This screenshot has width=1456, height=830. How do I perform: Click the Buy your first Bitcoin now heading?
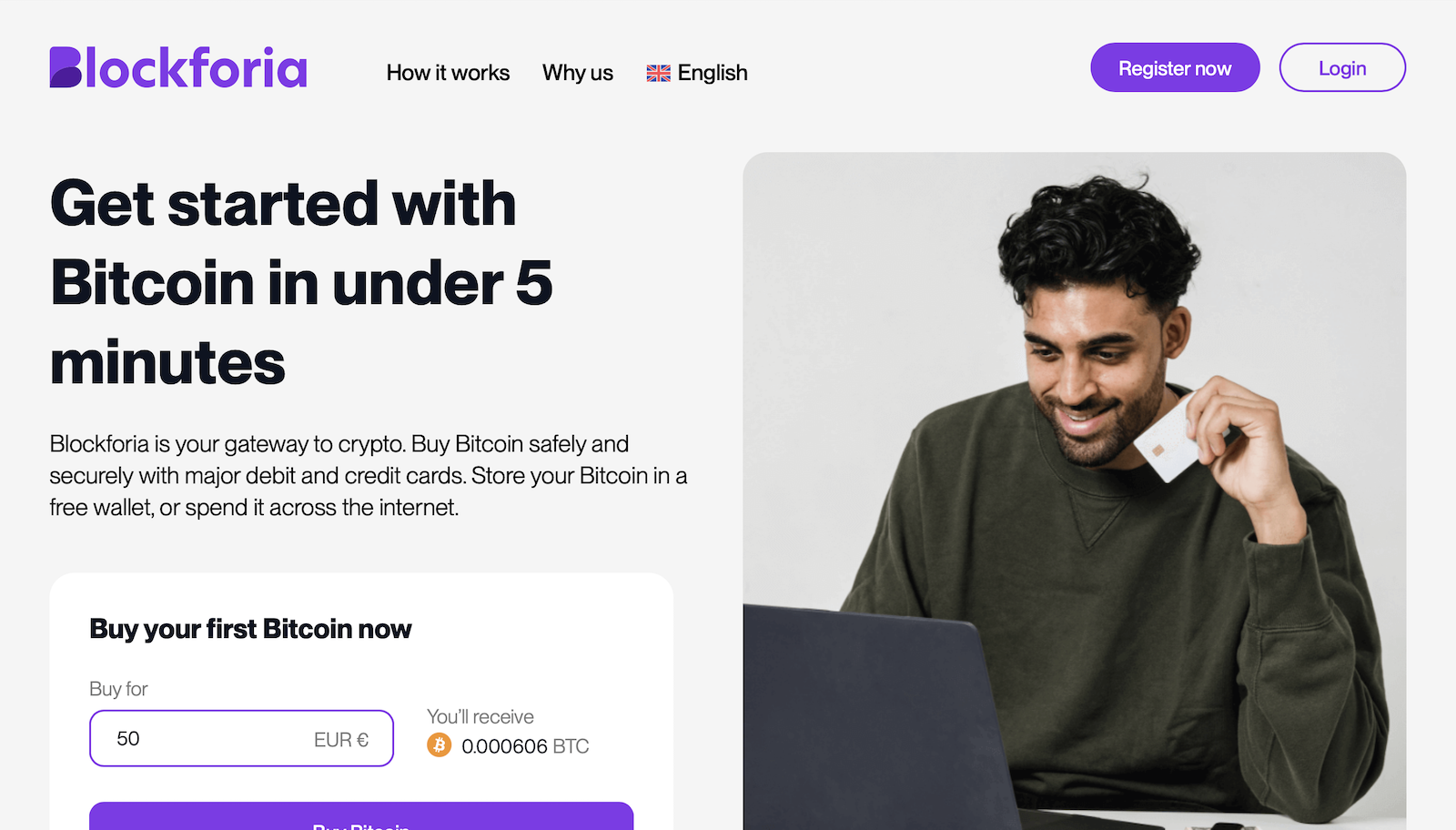point(250,629)
